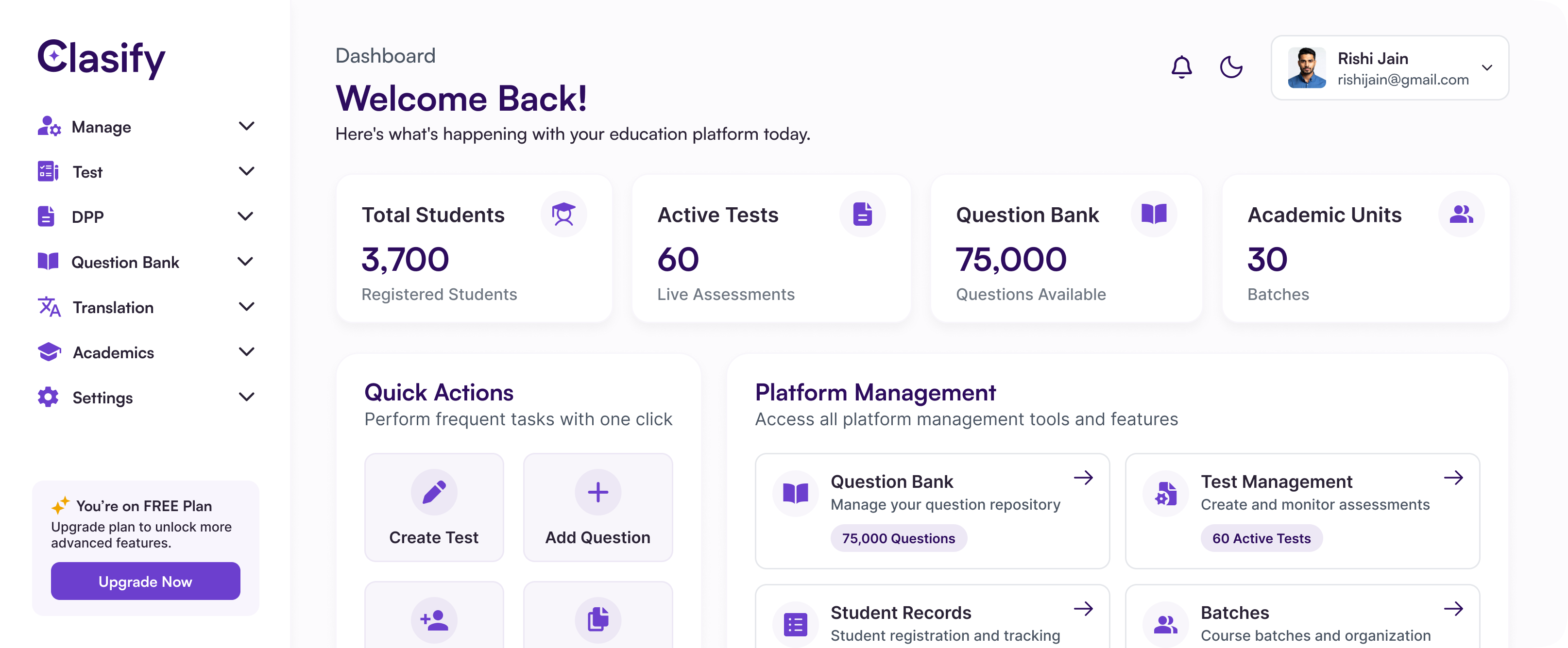Click the Active Tests 60 value
Image resolution: width=1568 pixels, height=648 pixels.
[x=678, y=260]
